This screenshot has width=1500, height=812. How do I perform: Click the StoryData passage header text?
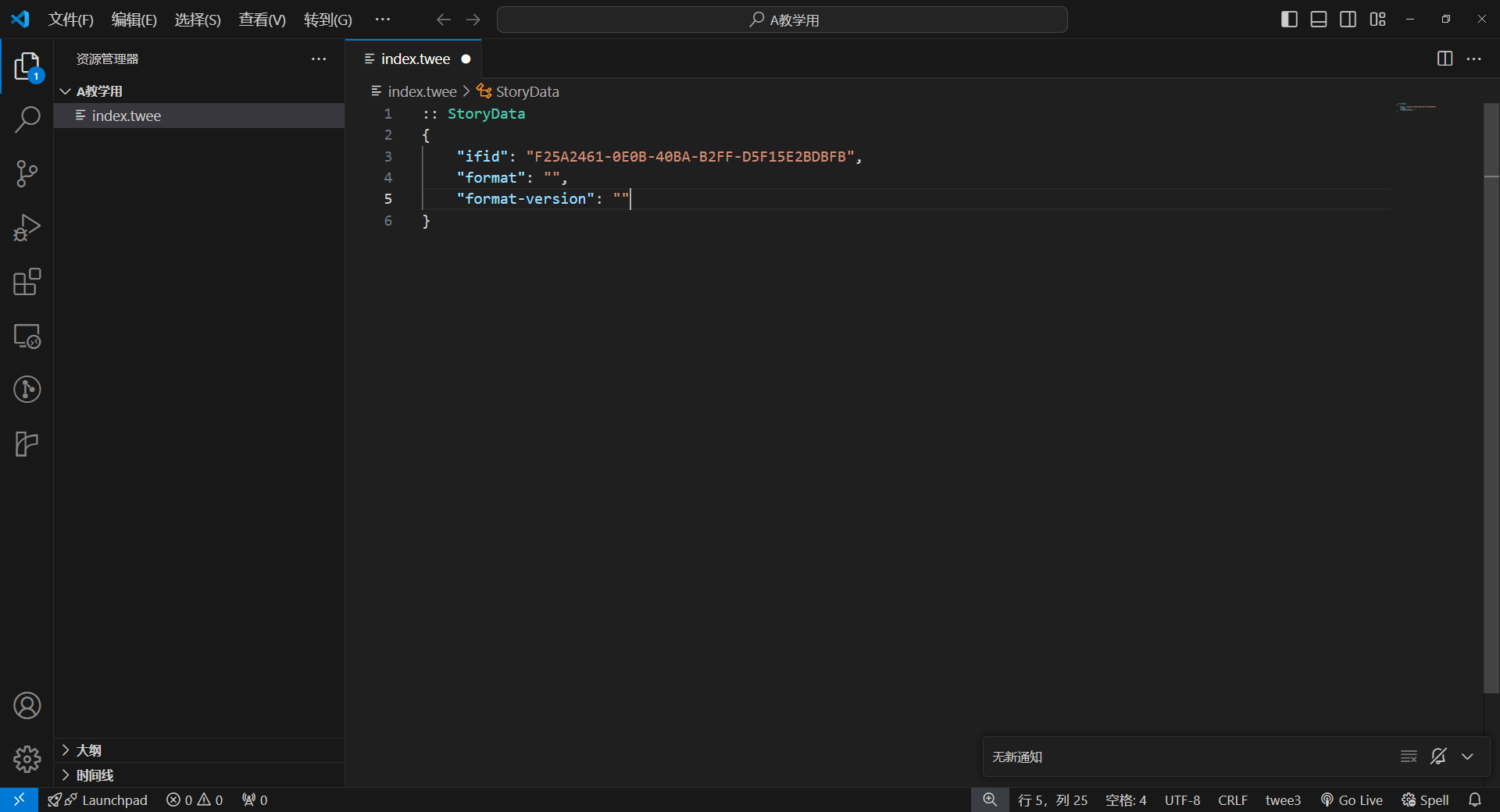pyautogui.click(x=486, y=114)
